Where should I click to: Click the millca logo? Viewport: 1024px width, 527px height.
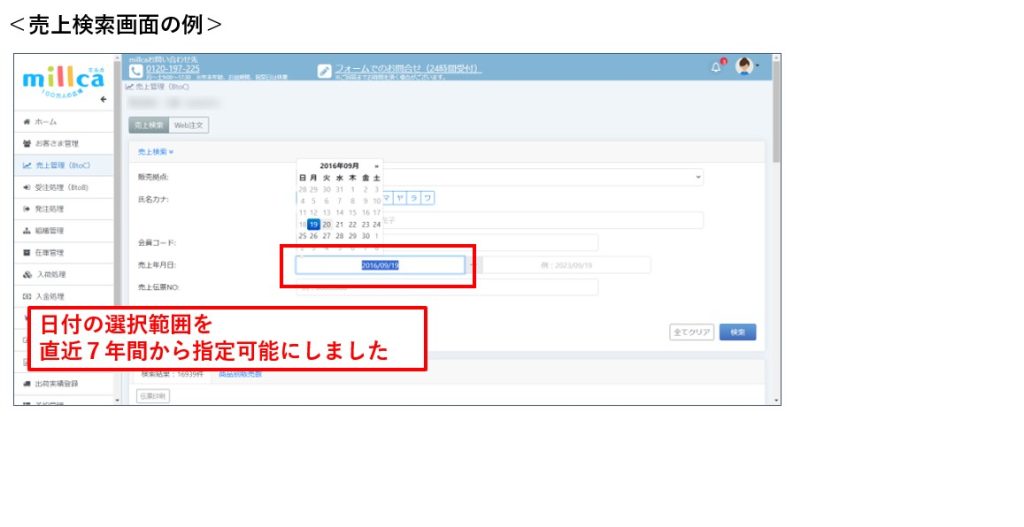tap(63, 78)
